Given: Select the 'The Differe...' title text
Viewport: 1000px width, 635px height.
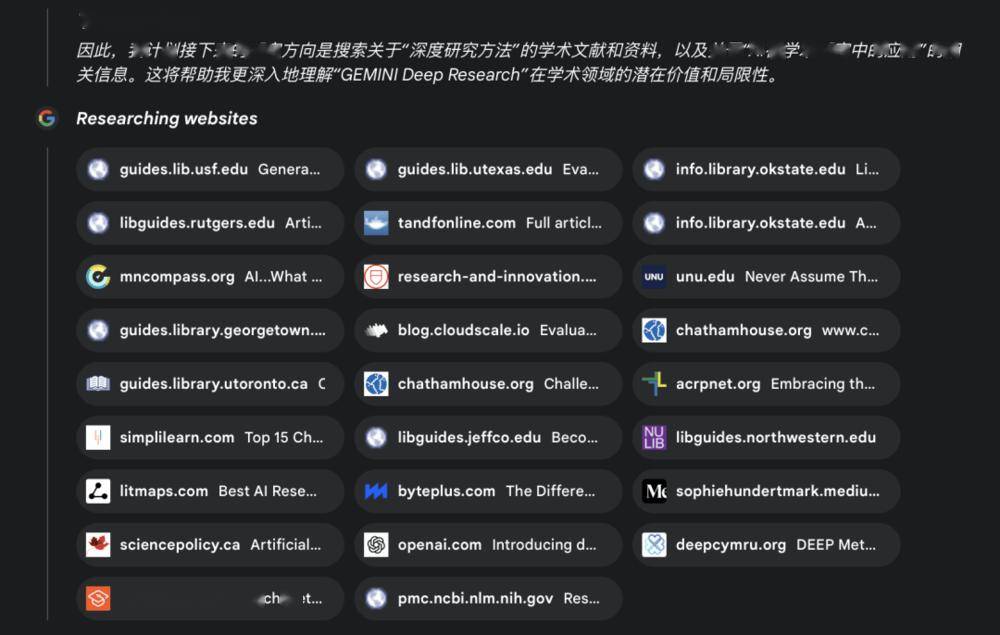Looking at the screenshot, I should click(550, 492).
